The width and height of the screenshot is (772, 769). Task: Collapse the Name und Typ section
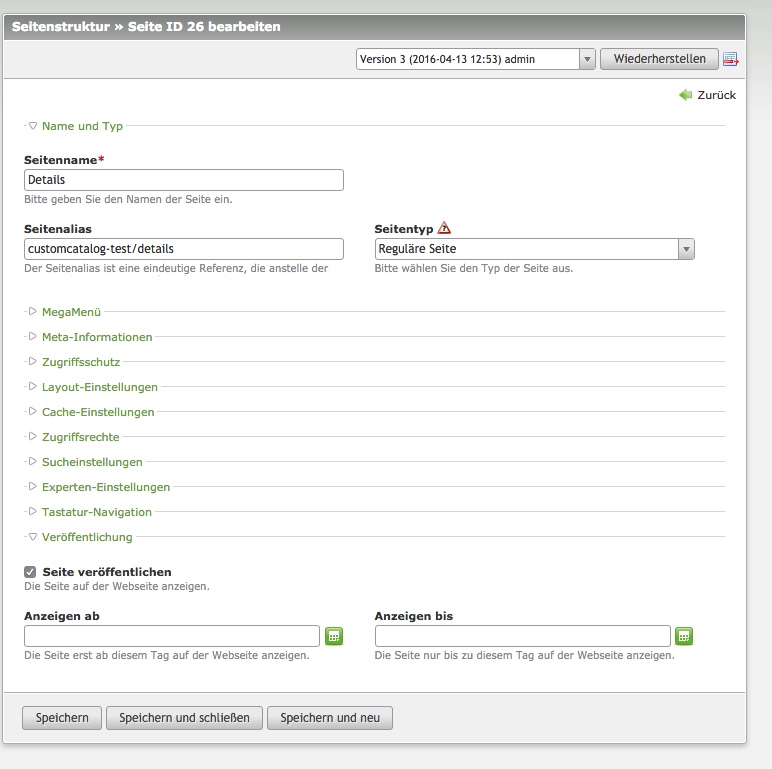(82, 126)
